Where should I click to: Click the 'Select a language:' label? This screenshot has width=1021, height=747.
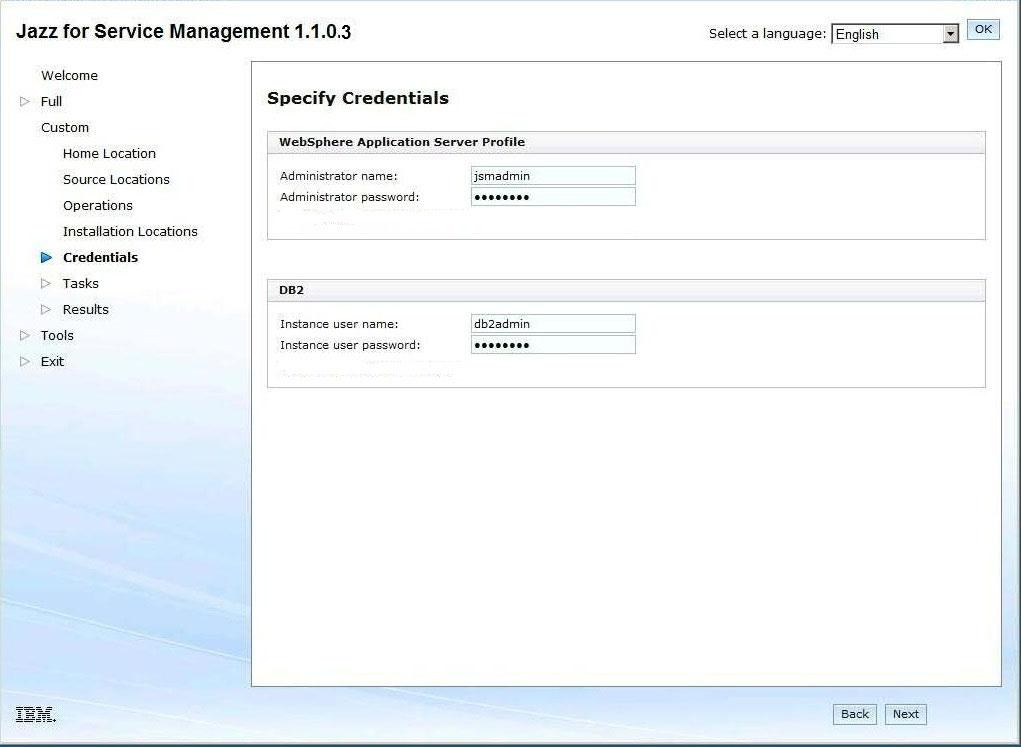(767, 34)
